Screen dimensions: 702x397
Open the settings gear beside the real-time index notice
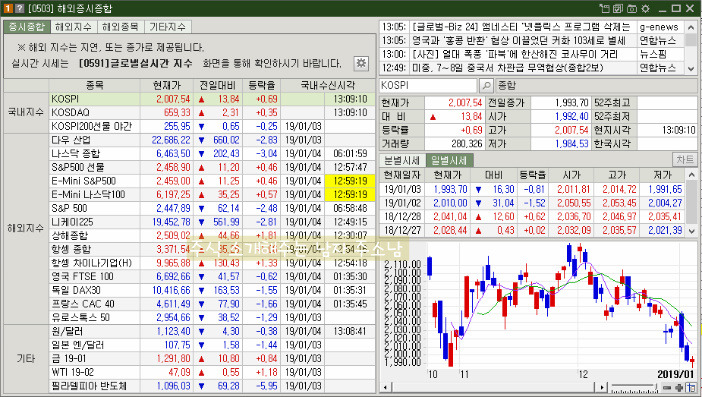coord(361,63)
